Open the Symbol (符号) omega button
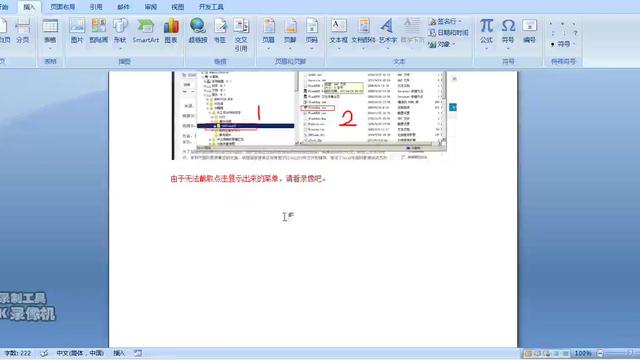Viewport: 640px width, 360px height. point(508,34)
